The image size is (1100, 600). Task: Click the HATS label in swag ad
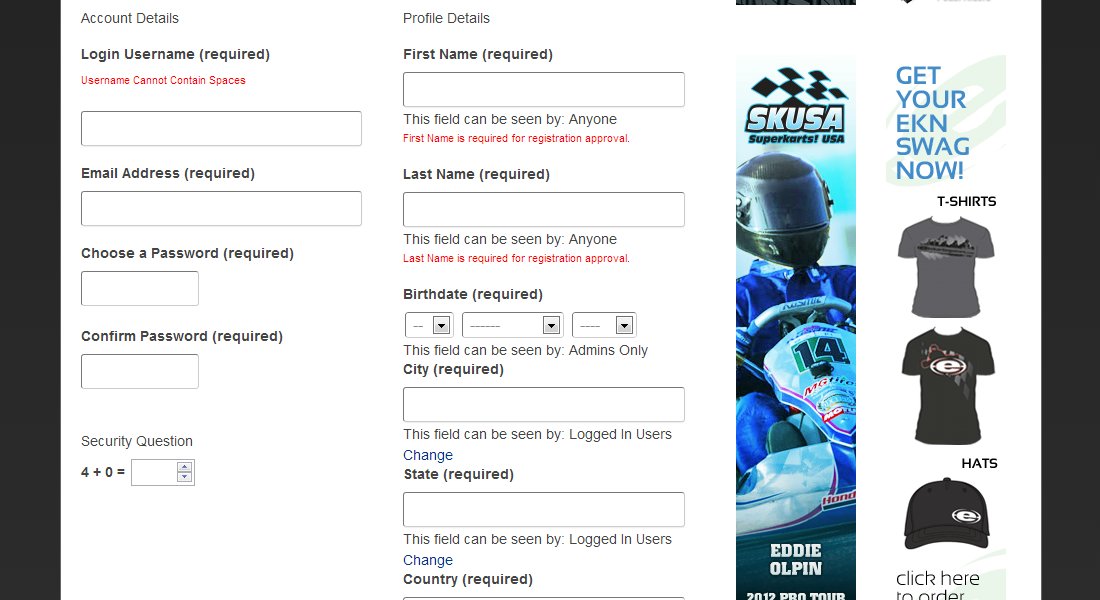pyautogui.click(x=979, y=463)
